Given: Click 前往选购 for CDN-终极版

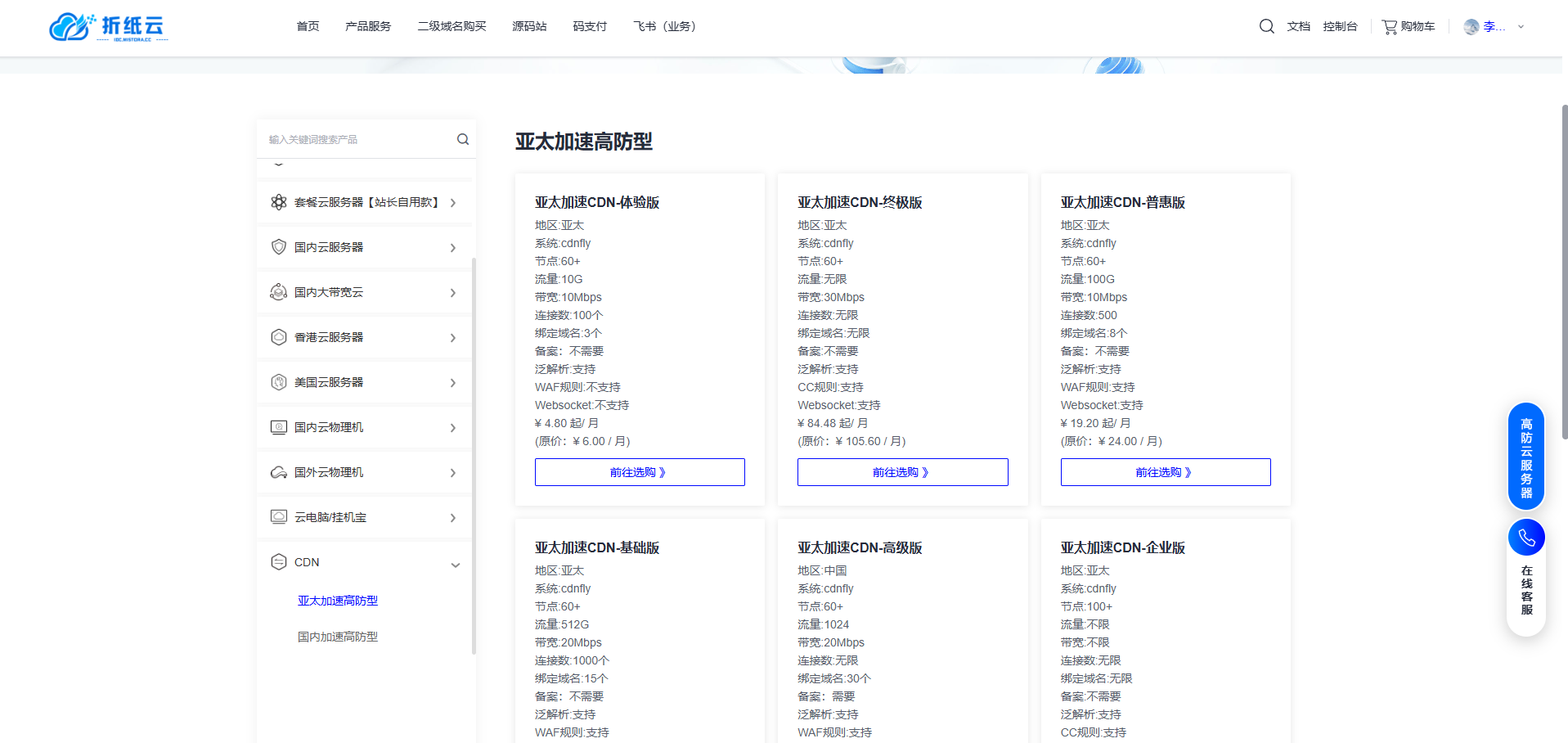Looking at the screenshot, I should [902, 472].
